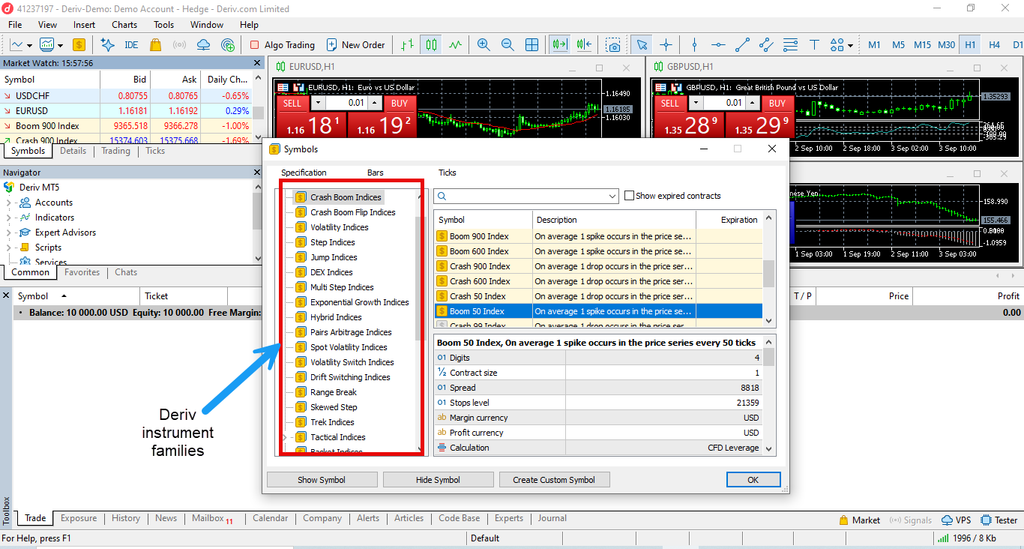Toggle chart auto scroll to end
This screenshot has width=1024, height=549.
tap(560, 45)
